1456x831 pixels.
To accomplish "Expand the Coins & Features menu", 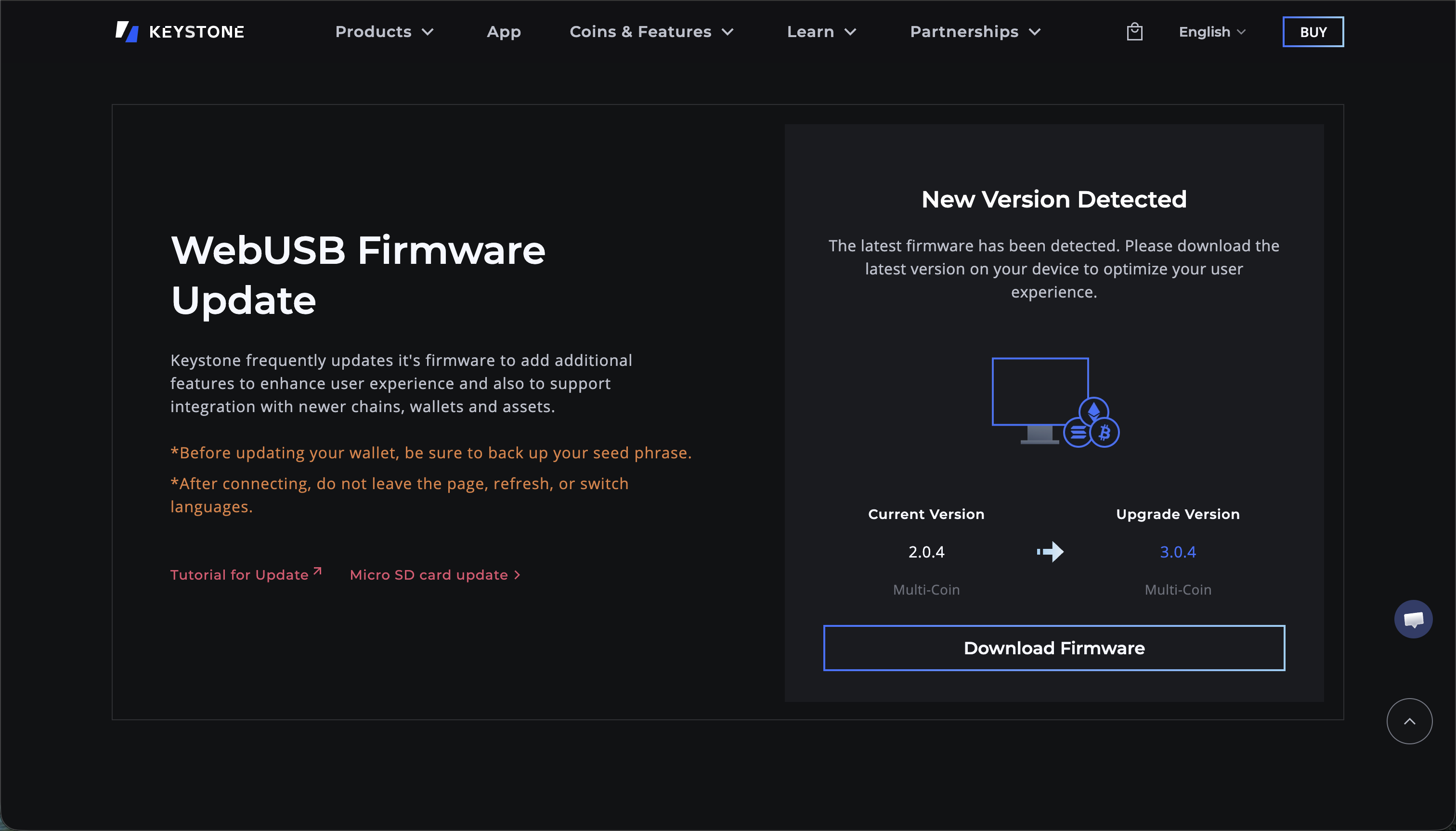I will pyautogui.click(x=651, y=31).
